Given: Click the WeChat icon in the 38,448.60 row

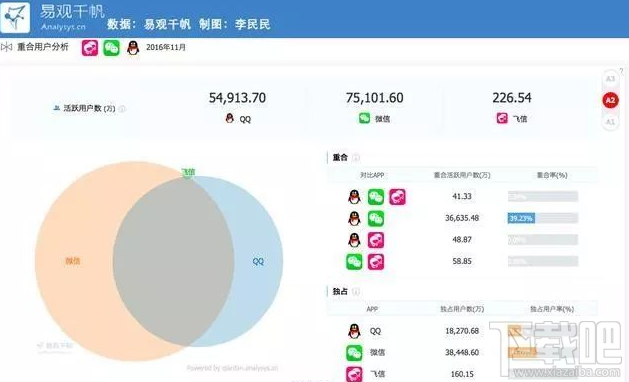Looking at the screenshot, I should click(354, 353).
